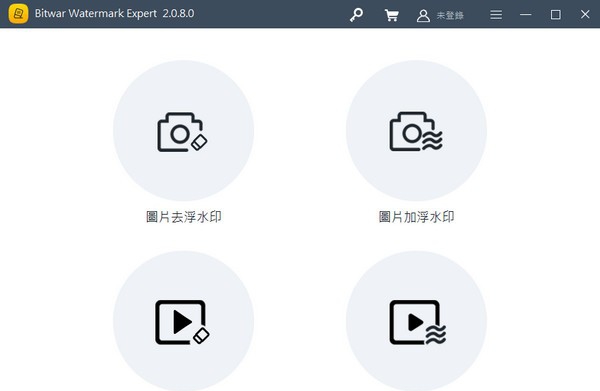Close the Bitwar Watermark Expert window
Screen dimensions: 600x391
[x=585, y=14]
